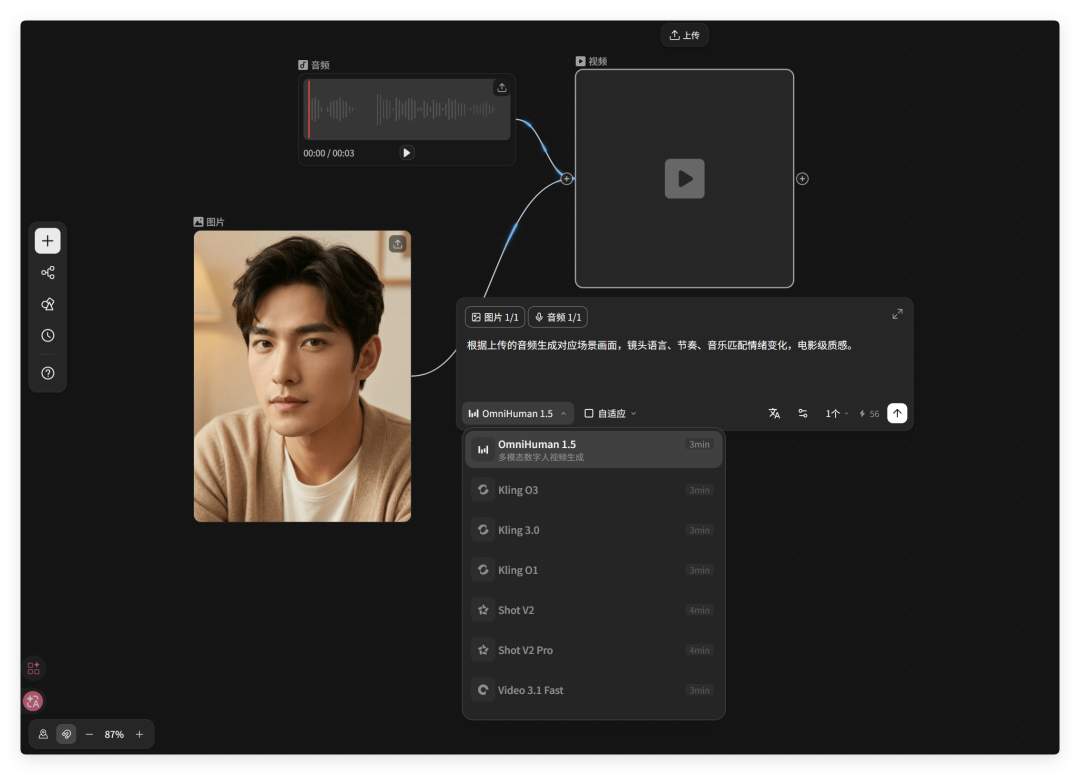Open the parameter settings sliders icon

coord(802,413)
